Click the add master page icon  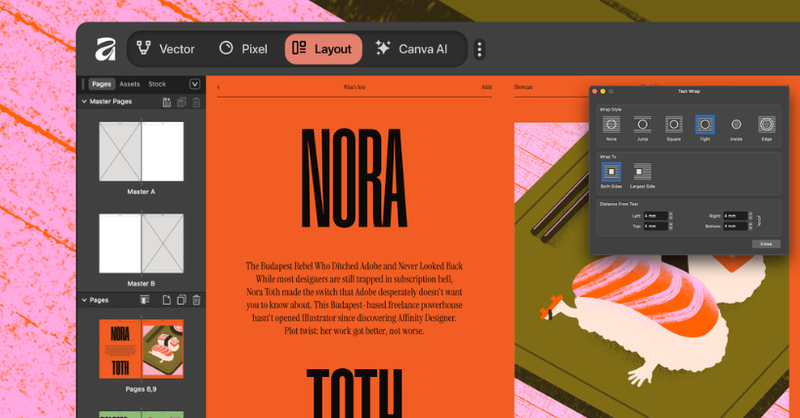click(166, 102)
